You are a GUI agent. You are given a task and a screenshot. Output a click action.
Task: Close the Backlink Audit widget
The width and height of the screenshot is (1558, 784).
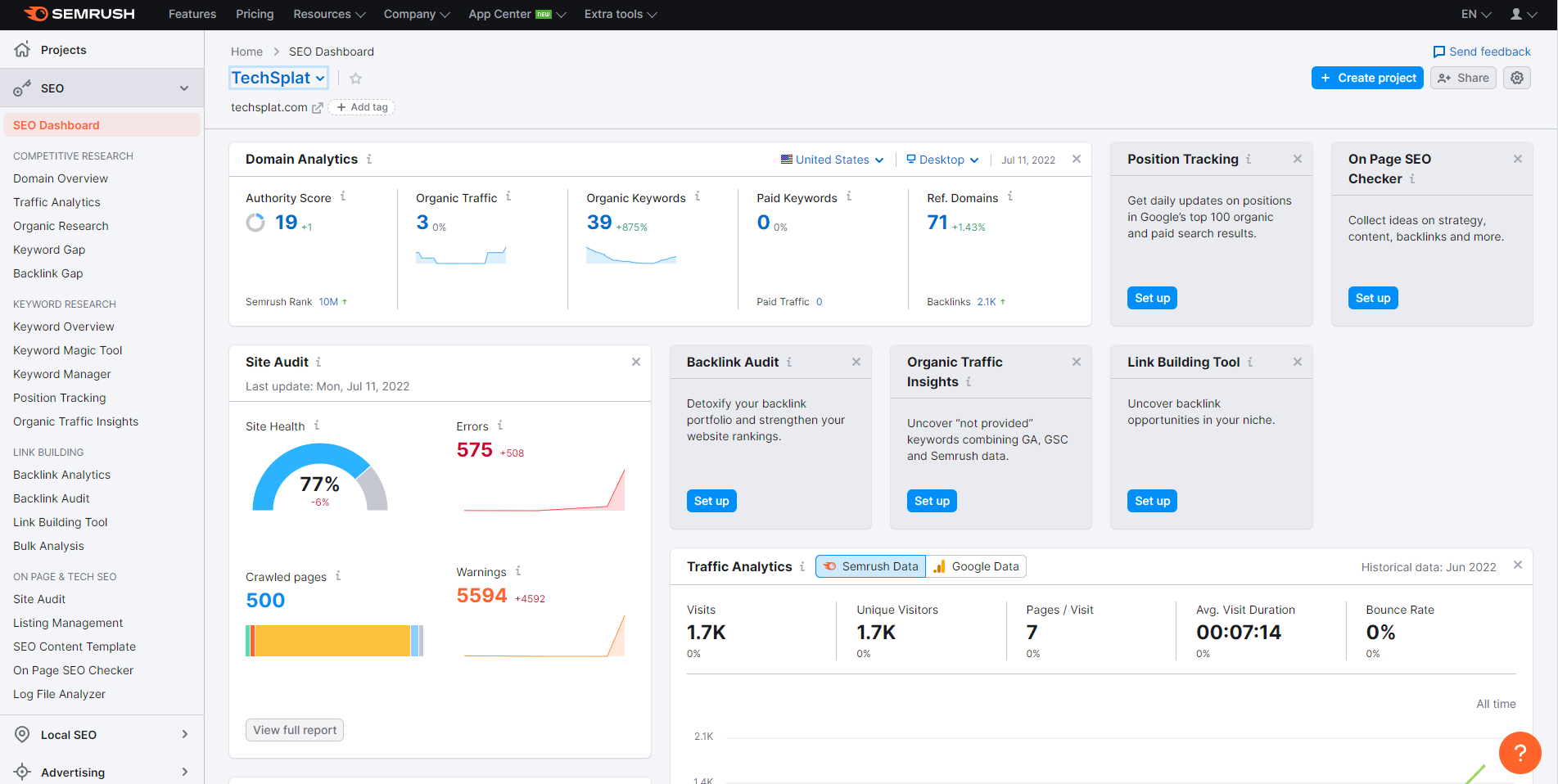(x=856, y=362)
